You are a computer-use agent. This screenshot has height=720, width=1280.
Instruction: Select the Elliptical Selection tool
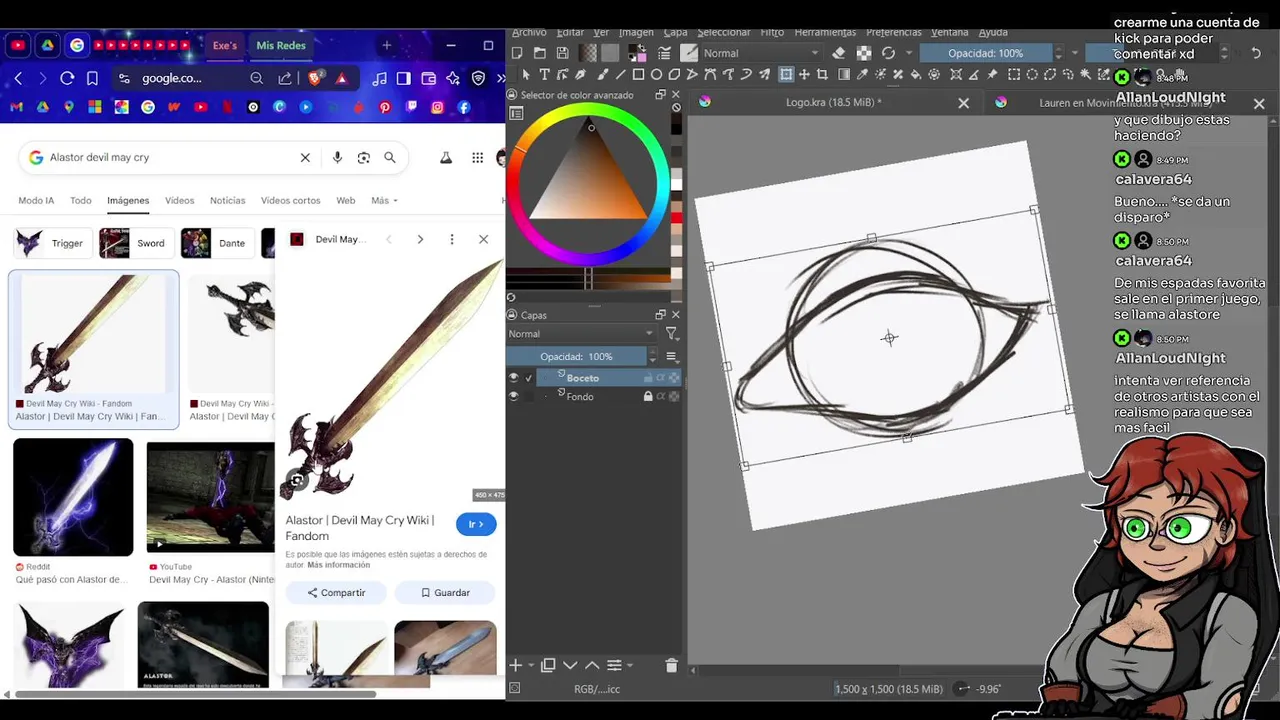1031,74
